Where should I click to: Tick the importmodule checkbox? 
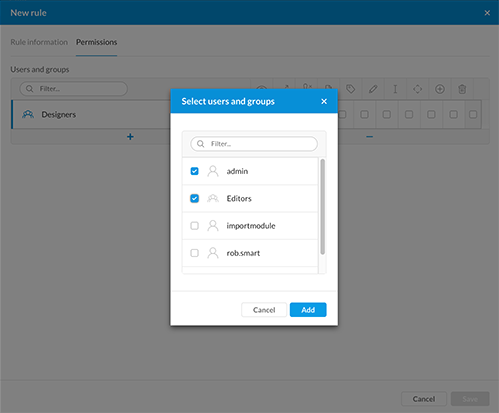[194, 226]
